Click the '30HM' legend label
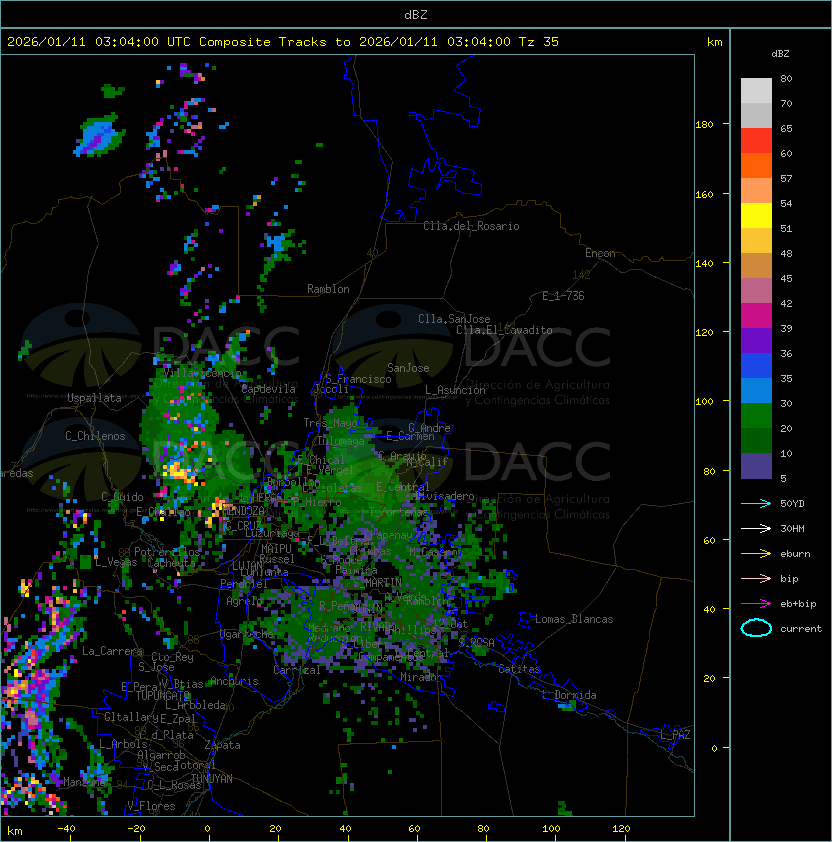 (x=792, y=528)
